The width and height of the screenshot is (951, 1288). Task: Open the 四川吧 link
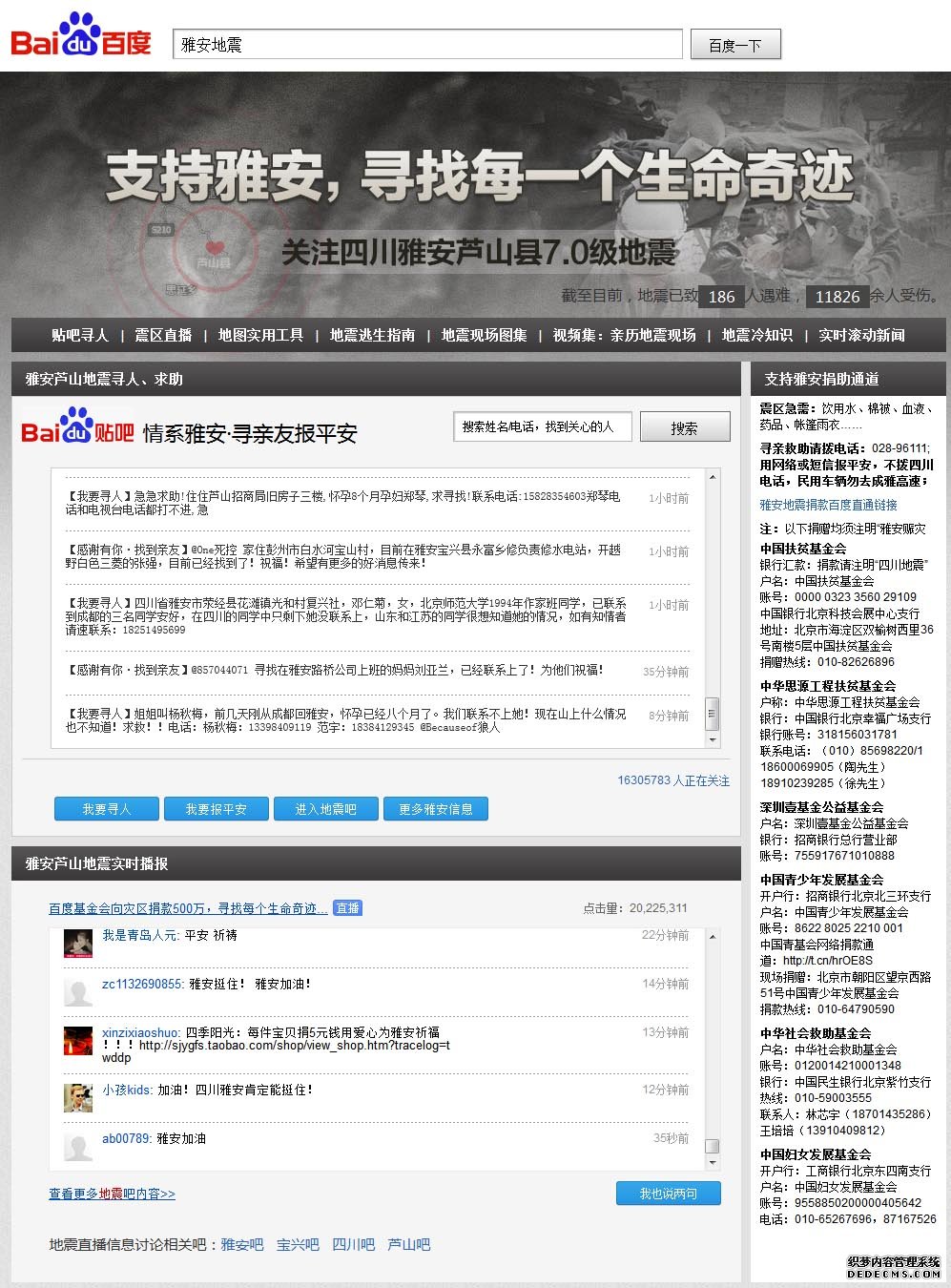tap(353, 1245)
